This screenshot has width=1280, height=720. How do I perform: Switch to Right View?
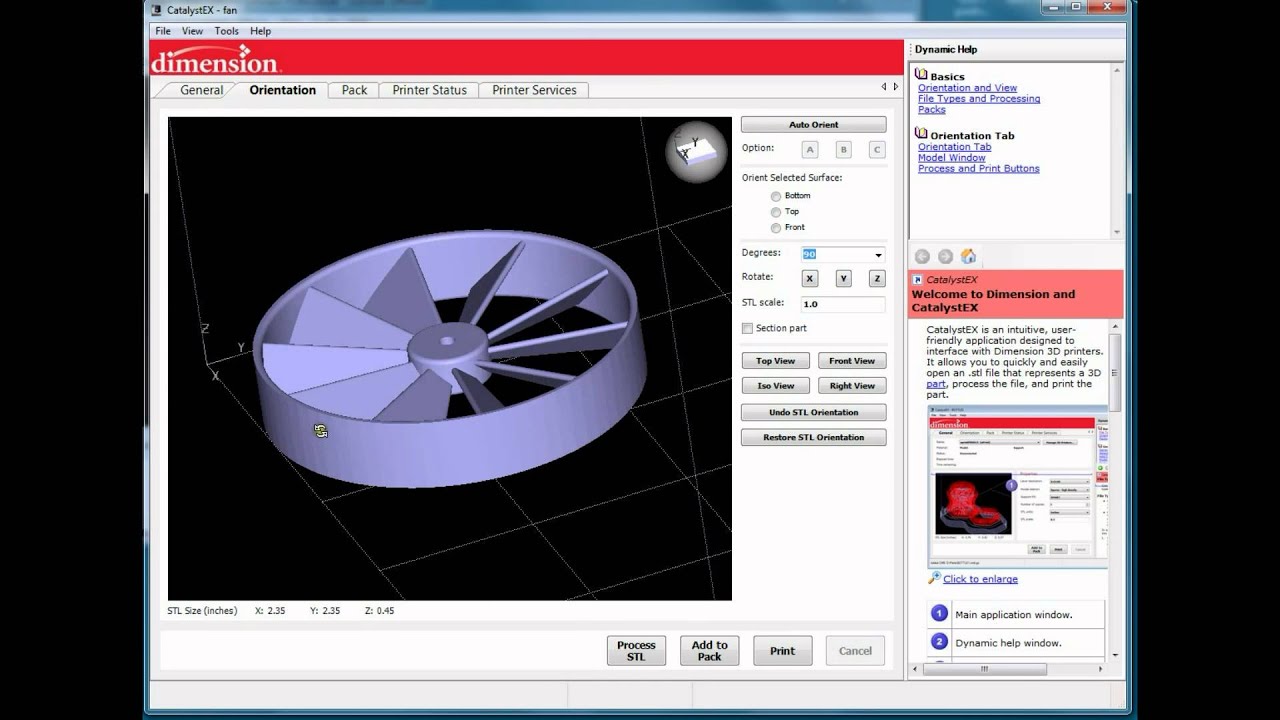[852, 386]
